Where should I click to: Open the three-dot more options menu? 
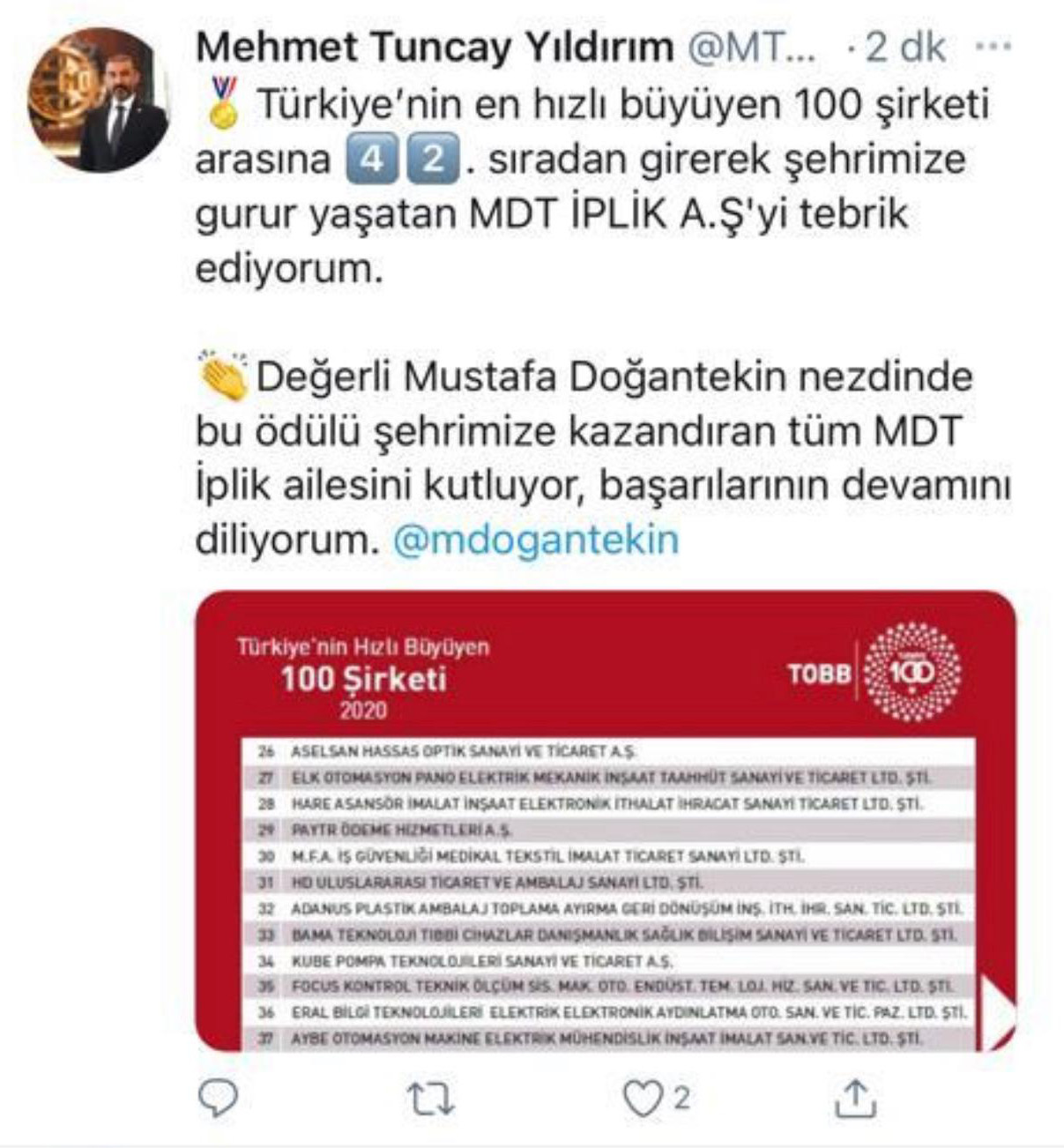993,47
